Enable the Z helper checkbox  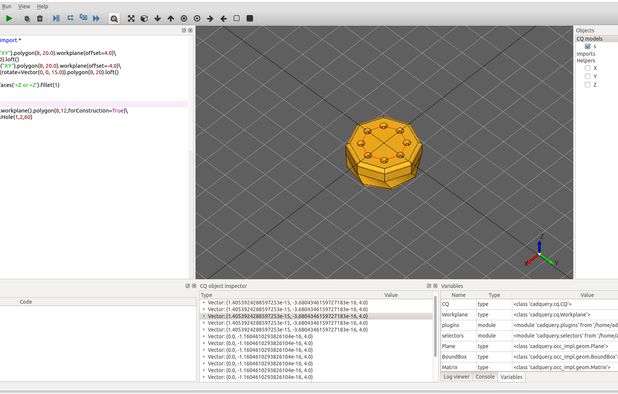point(588,85)
